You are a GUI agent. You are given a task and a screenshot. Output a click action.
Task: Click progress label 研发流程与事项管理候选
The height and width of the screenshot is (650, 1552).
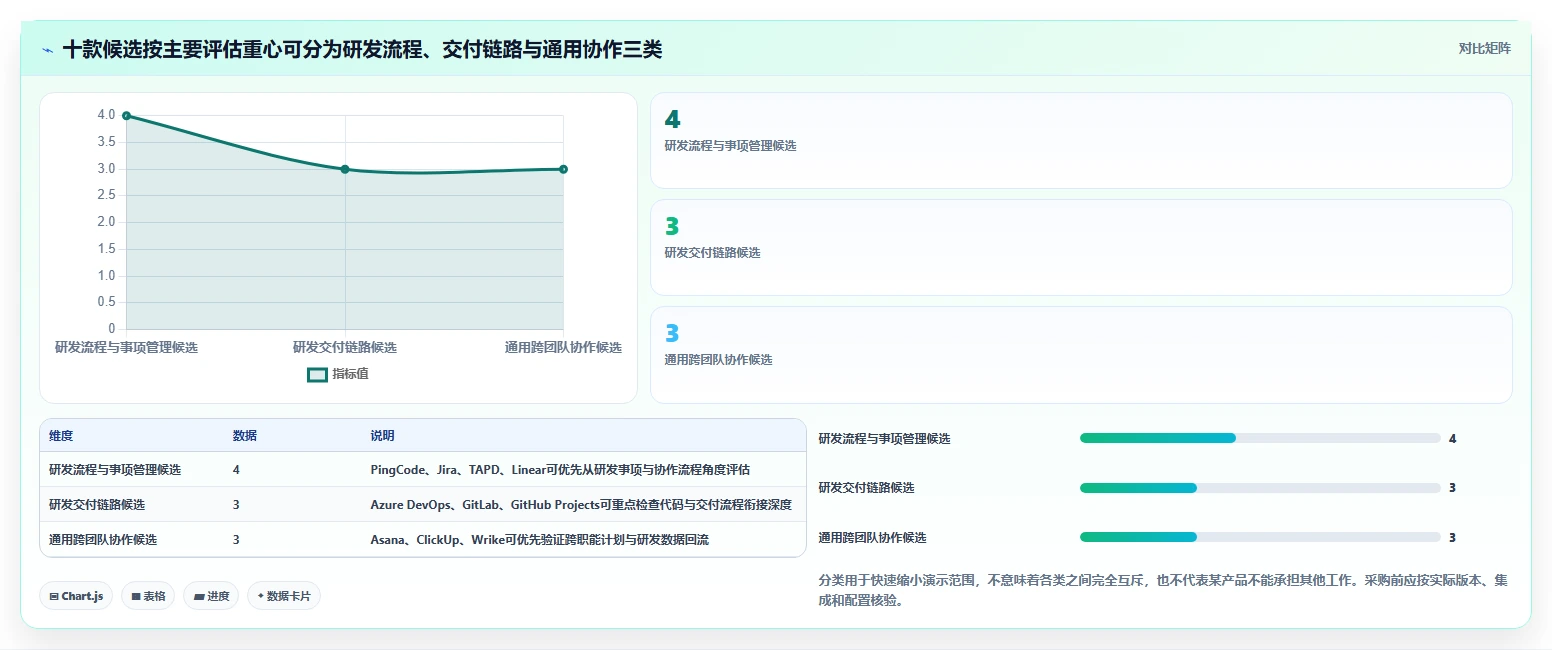[884, 438]
